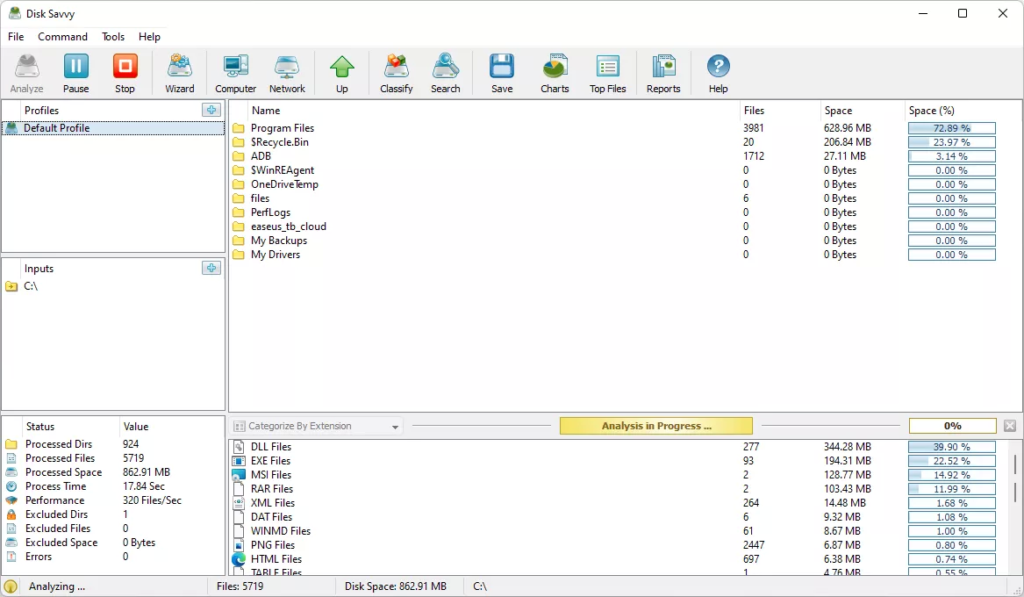Add a new profile with plus button

click(211, 110)
